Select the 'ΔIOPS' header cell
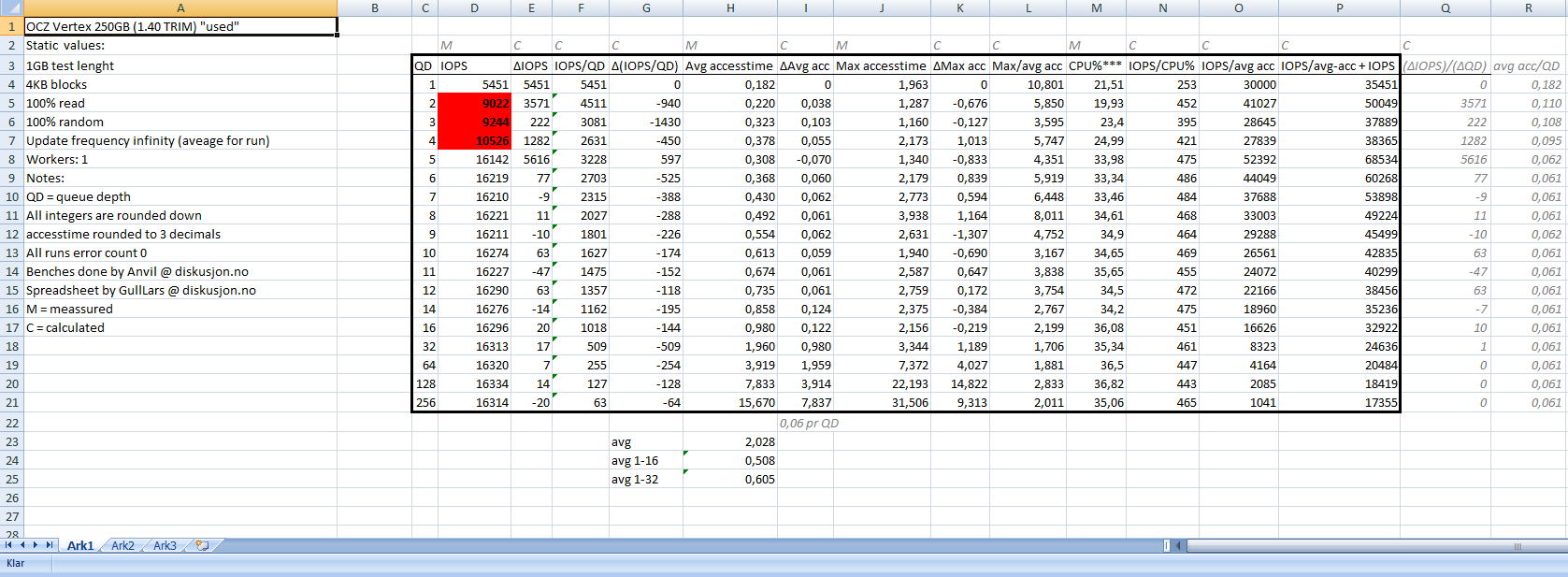The height and width of the screenshot is (577, 1568). [x=531, y=65]
